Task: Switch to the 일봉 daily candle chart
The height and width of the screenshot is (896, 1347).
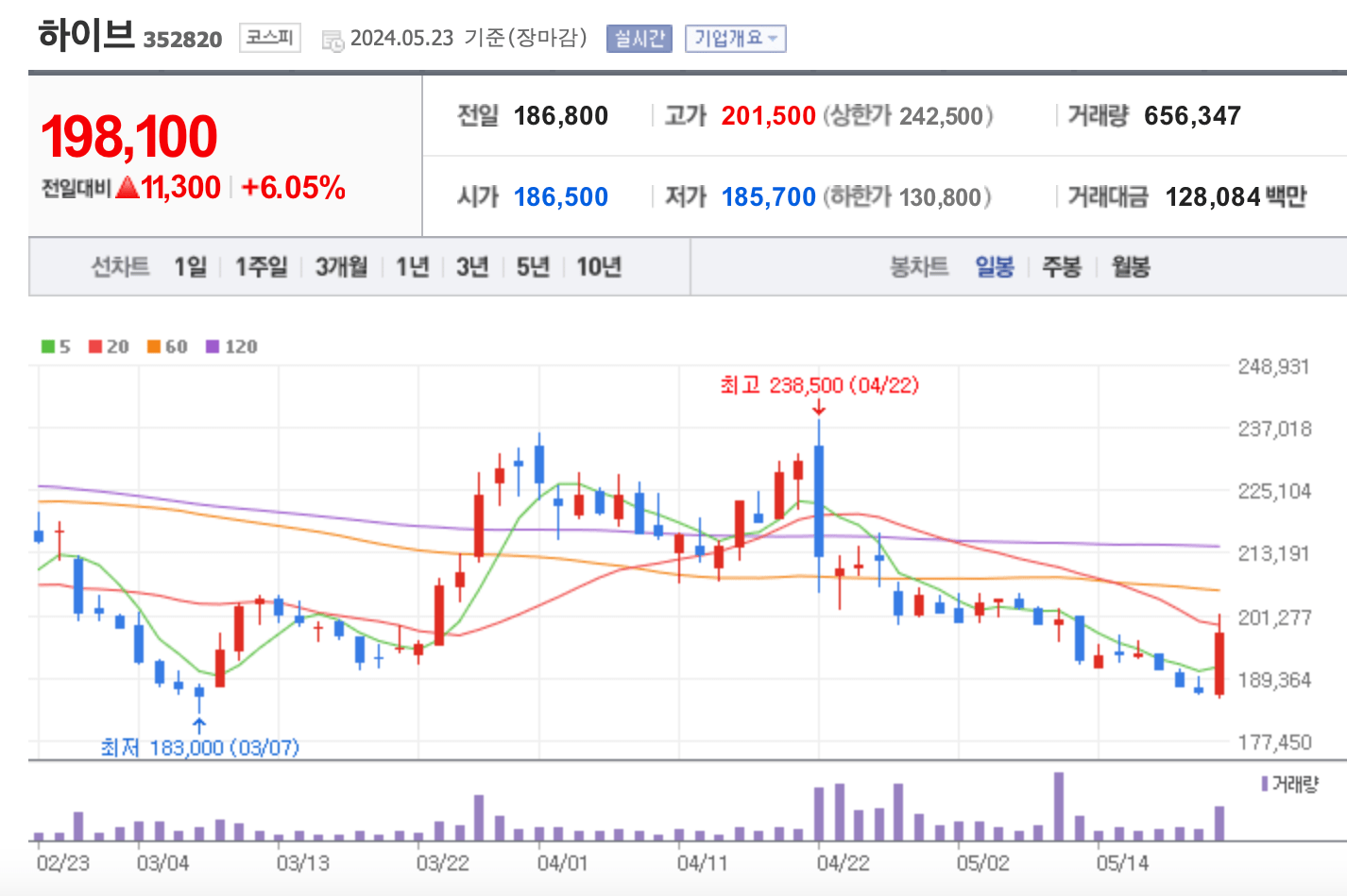Action: coord(995,267)
